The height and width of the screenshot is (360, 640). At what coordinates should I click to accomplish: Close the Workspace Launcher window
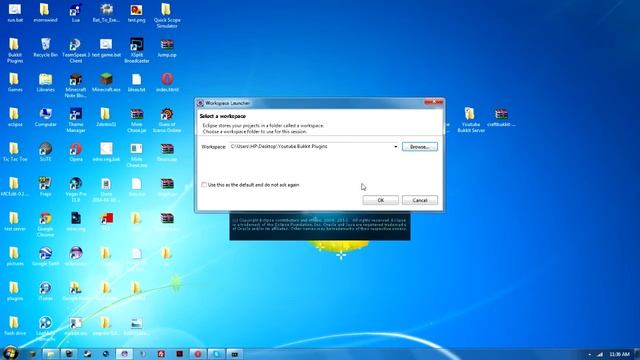(x=433, y=102)
